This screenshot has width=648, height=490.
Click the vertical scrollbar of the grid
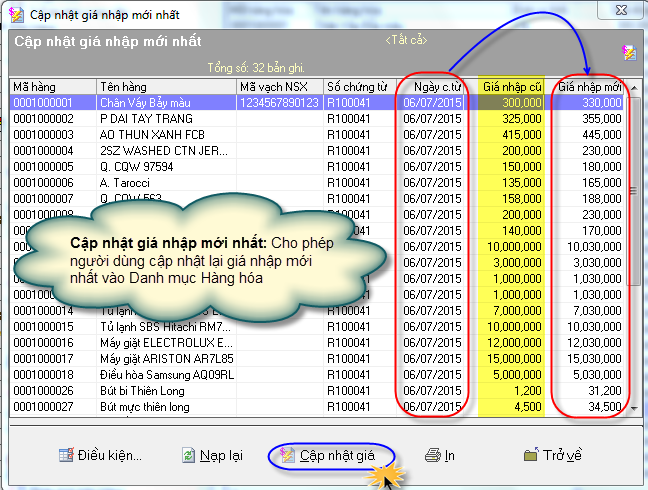coord(631,250)
